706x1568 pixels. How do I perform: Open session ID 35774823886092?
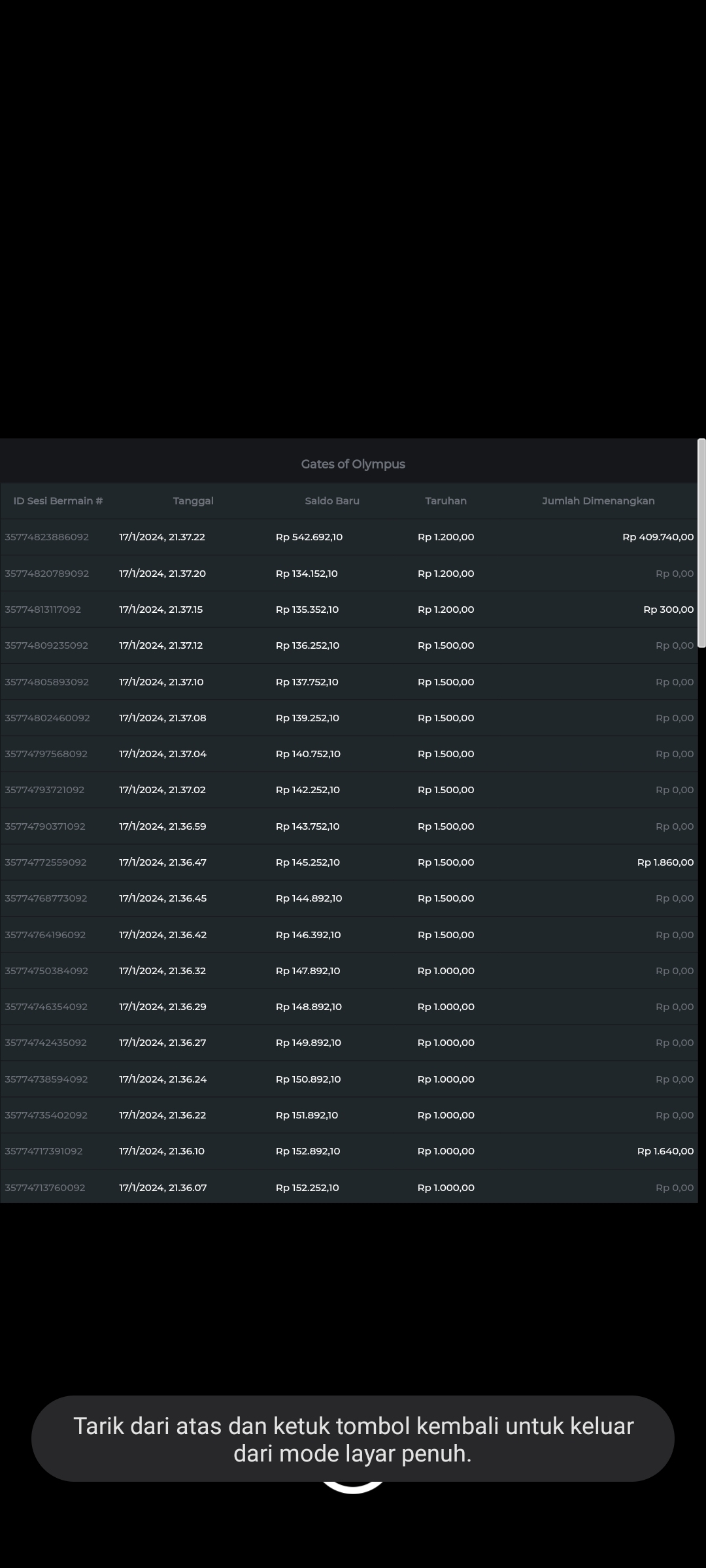pos(47,537)
